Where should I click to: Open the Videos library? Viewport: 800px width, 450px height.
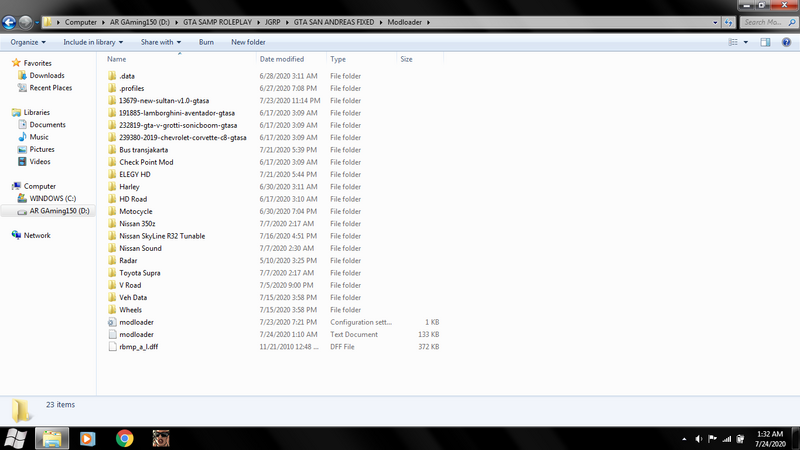pyautogui.click(x=40, y=161)
